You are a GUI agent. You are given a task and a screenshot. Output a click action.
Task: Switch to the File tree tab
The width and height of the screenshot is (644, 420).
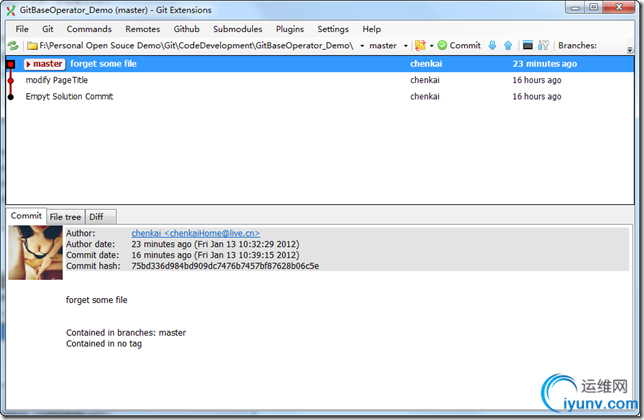tap(65, 217)
